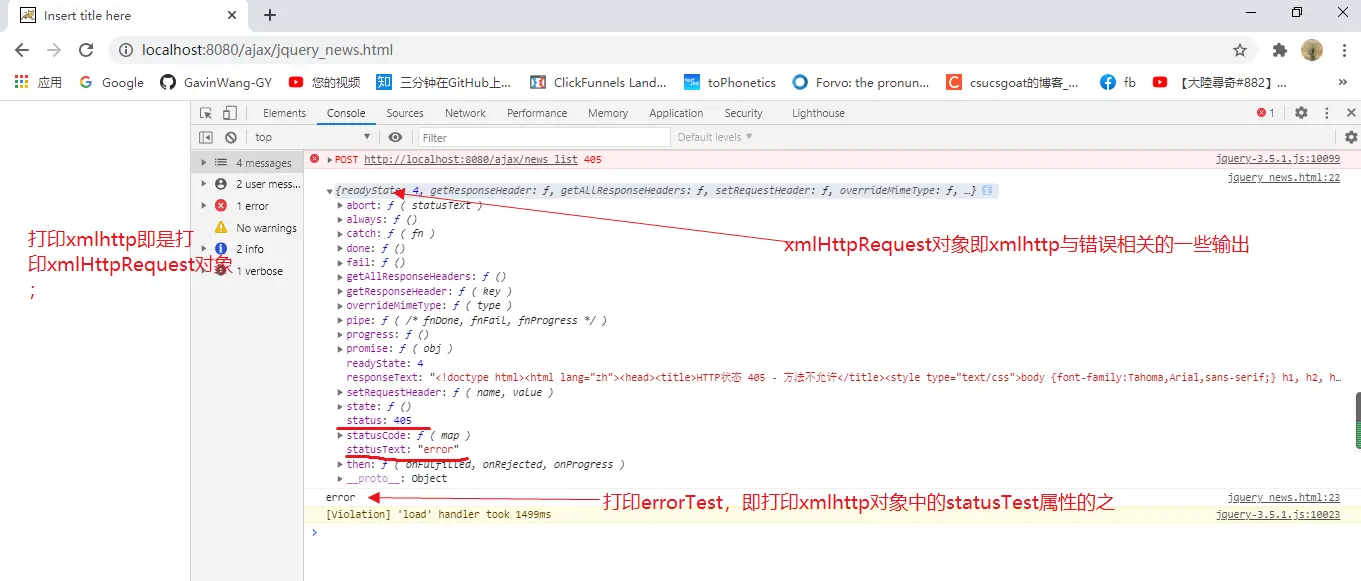Expand the 4 messages group

(x=204, y=163)
